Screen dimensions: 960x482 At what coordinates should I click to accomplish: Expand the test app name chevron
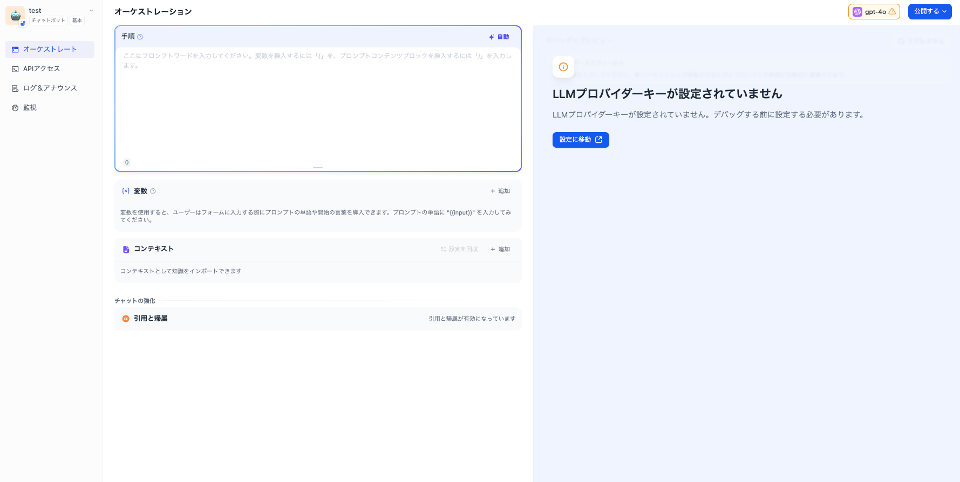[x=91, y=10]
